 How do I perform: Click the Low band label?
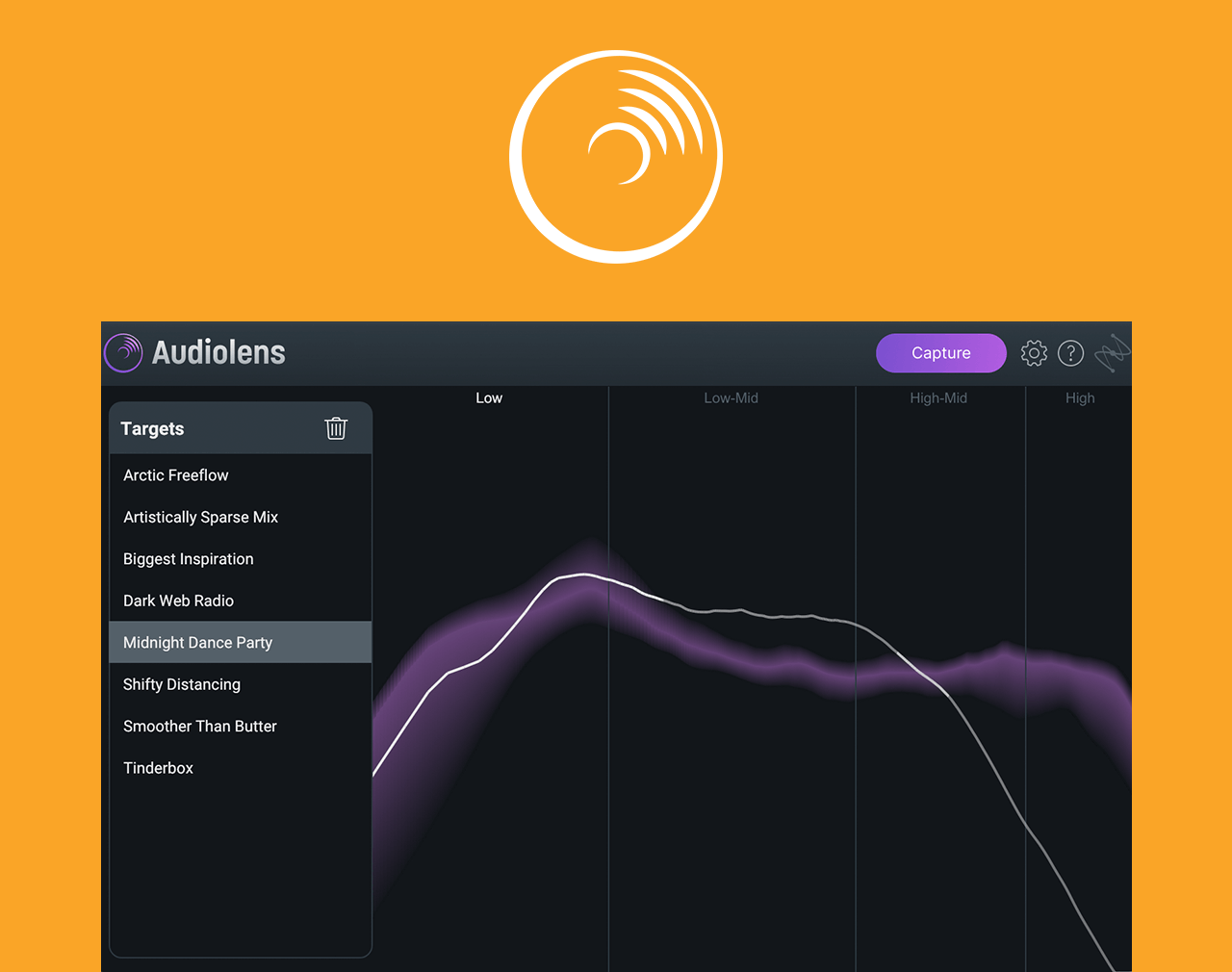tap(489, 398)
